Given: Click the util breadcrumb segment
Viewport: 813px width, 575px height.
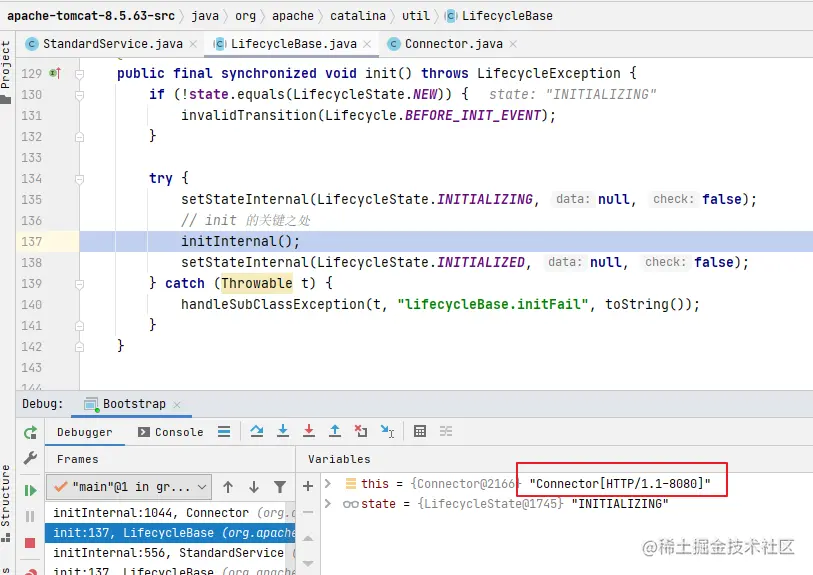Looking at the screenshot, I should tap(416, 16).
